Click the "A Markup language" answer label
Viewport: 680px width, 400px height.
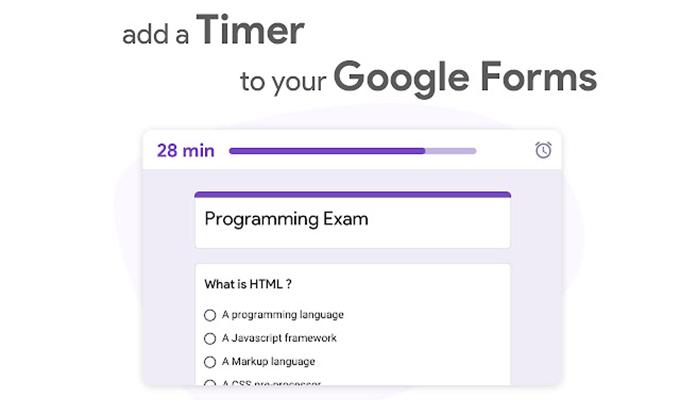pyautogui.click(x=268, y=361)
